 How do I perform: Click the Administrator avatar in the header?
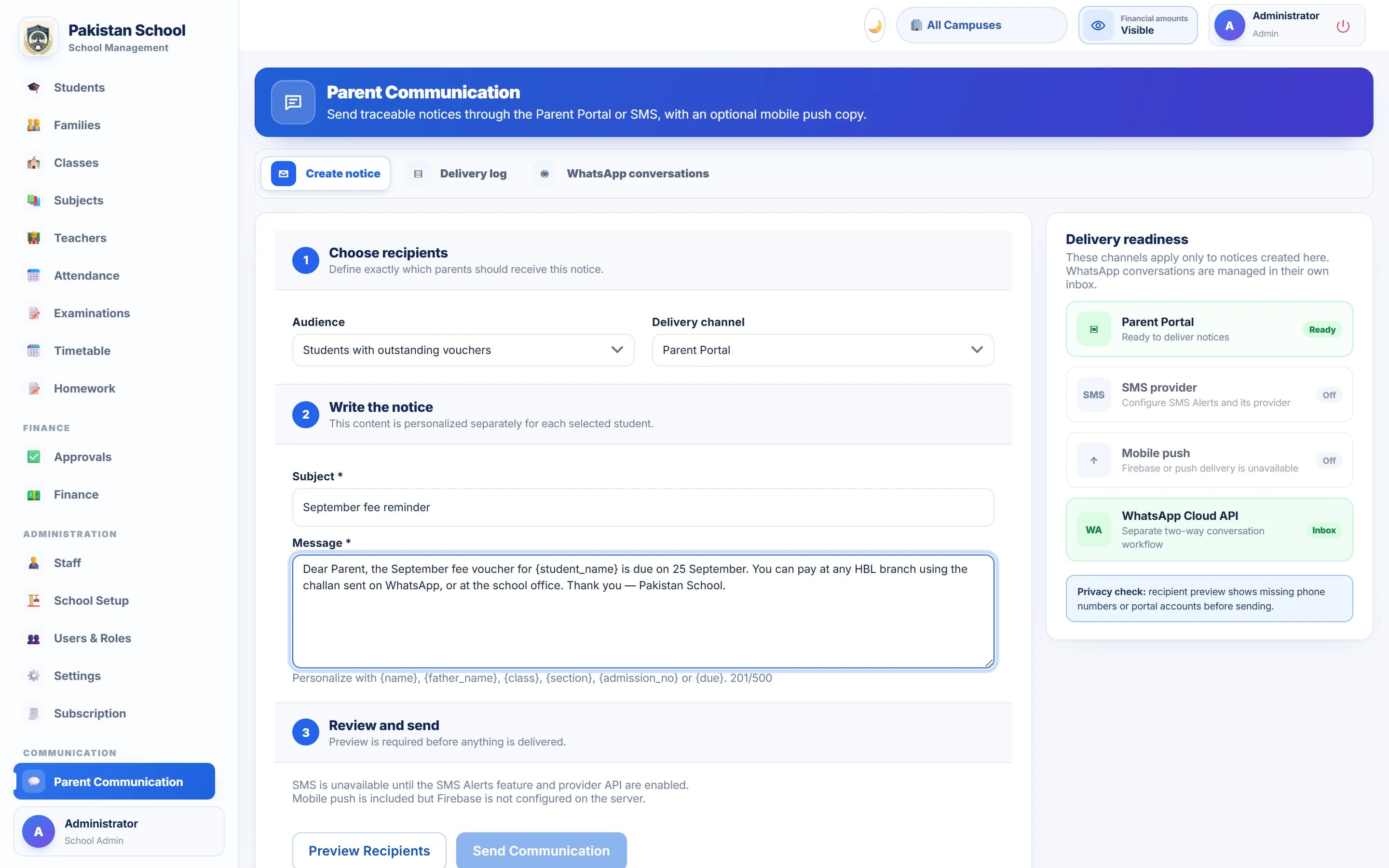tap(1229, 25)
